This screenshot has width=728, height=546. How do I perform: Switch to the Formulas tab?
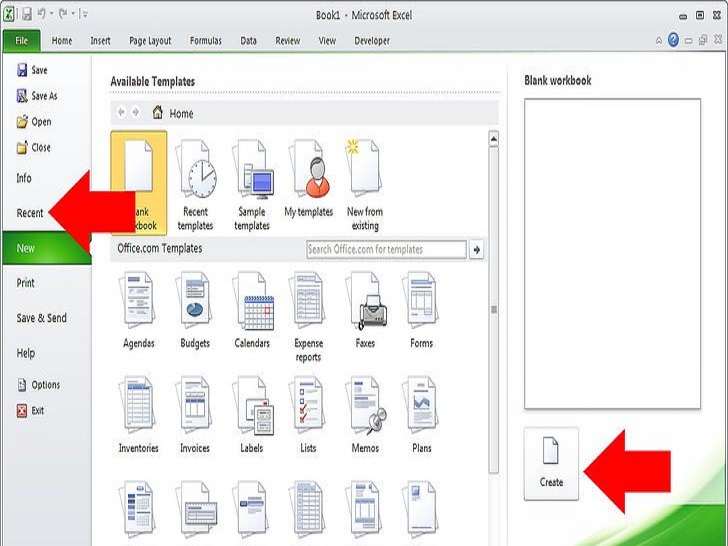coord(206,41)
